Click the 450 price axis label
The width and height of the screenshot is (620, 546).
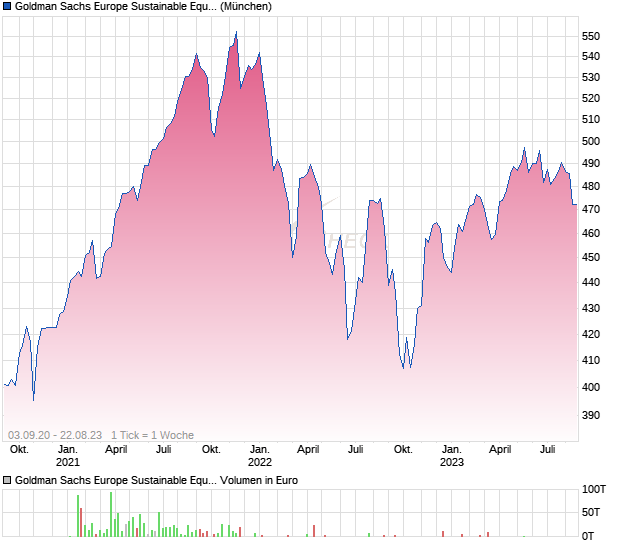[591, 257]
